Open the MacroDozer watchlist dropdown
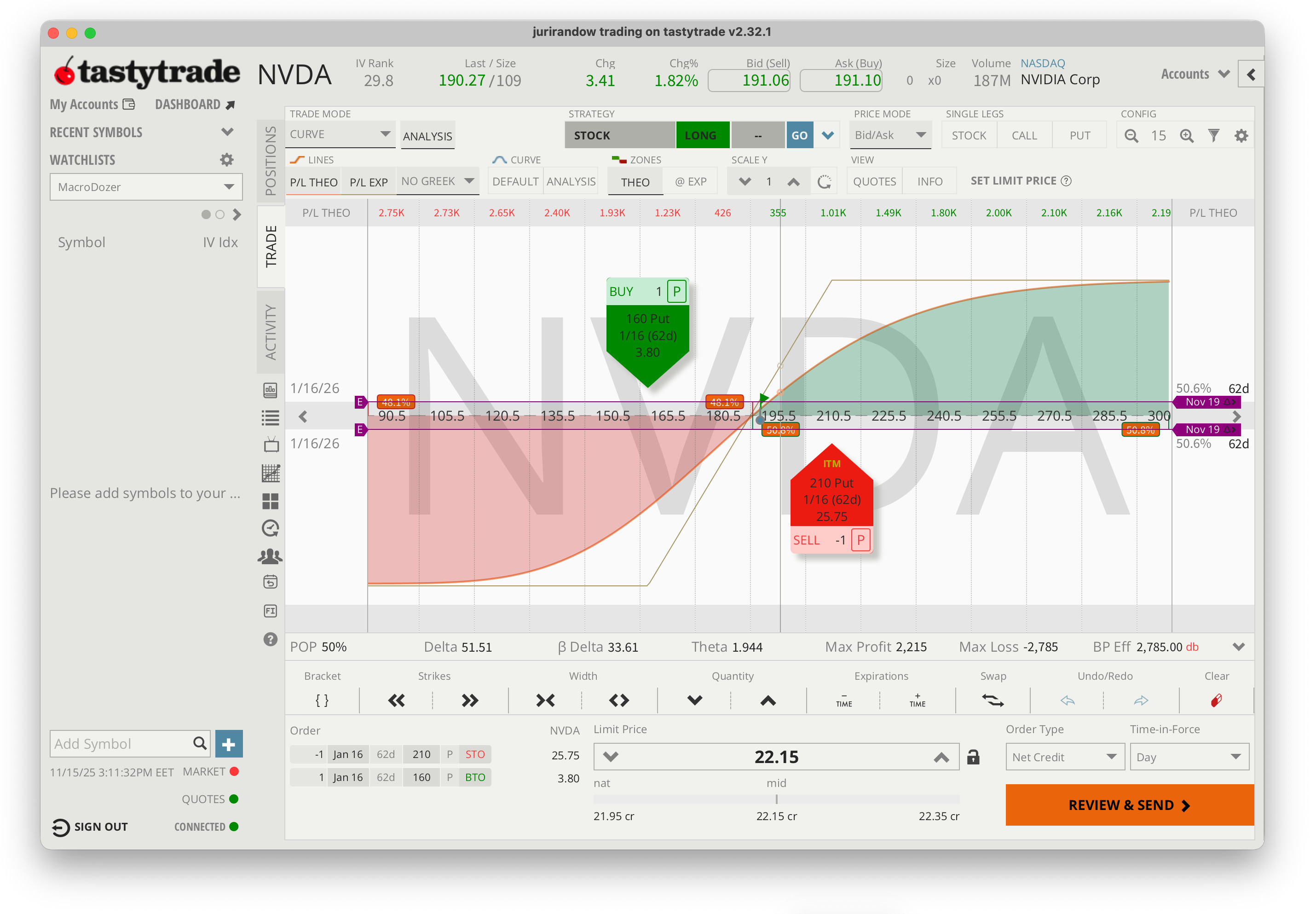Screen dimensions: 1316x914 (146, 187)
